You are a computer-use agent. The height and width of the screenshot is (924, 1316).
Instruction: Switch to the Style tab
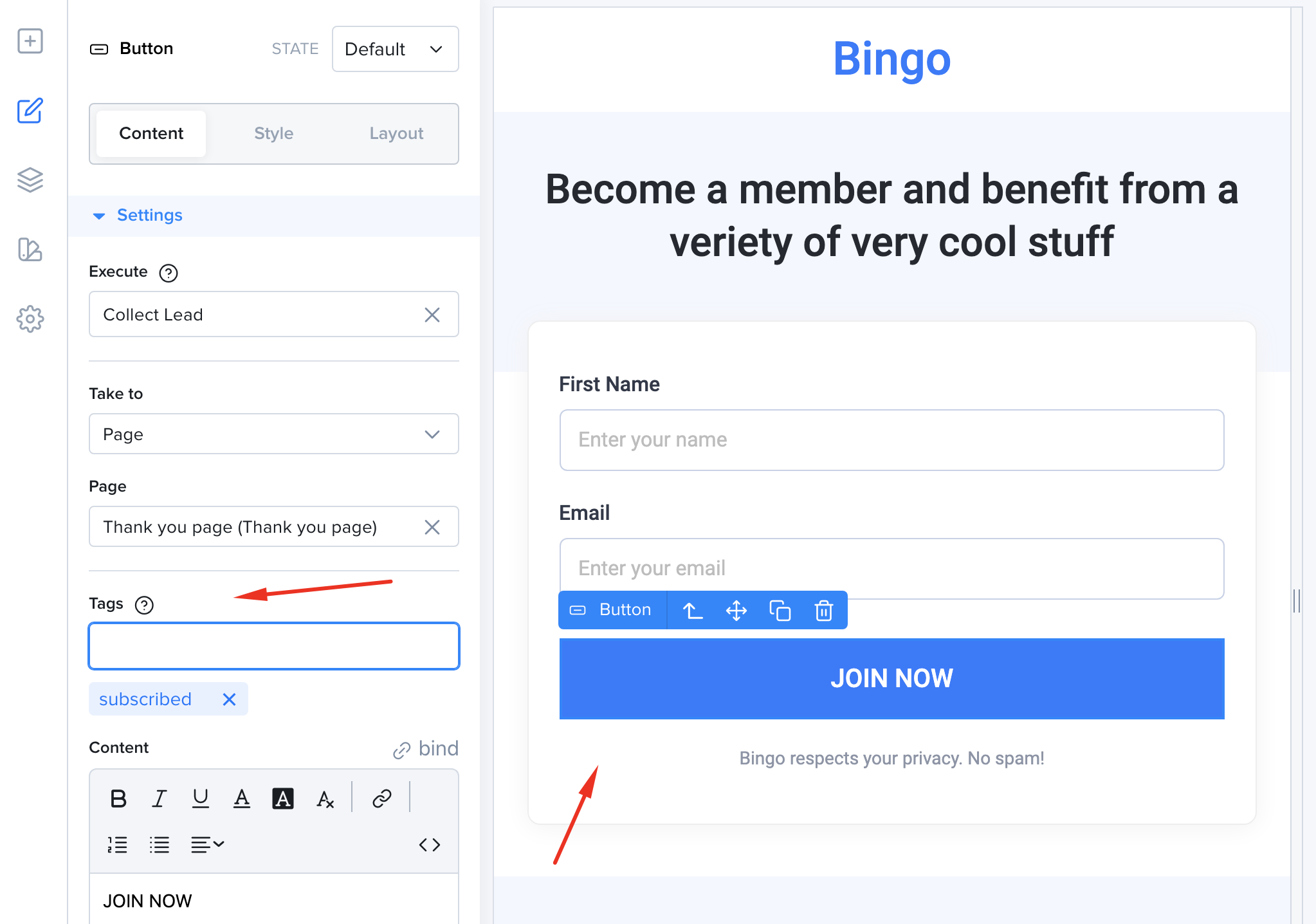pyautogui.click(x=274, y=133)
